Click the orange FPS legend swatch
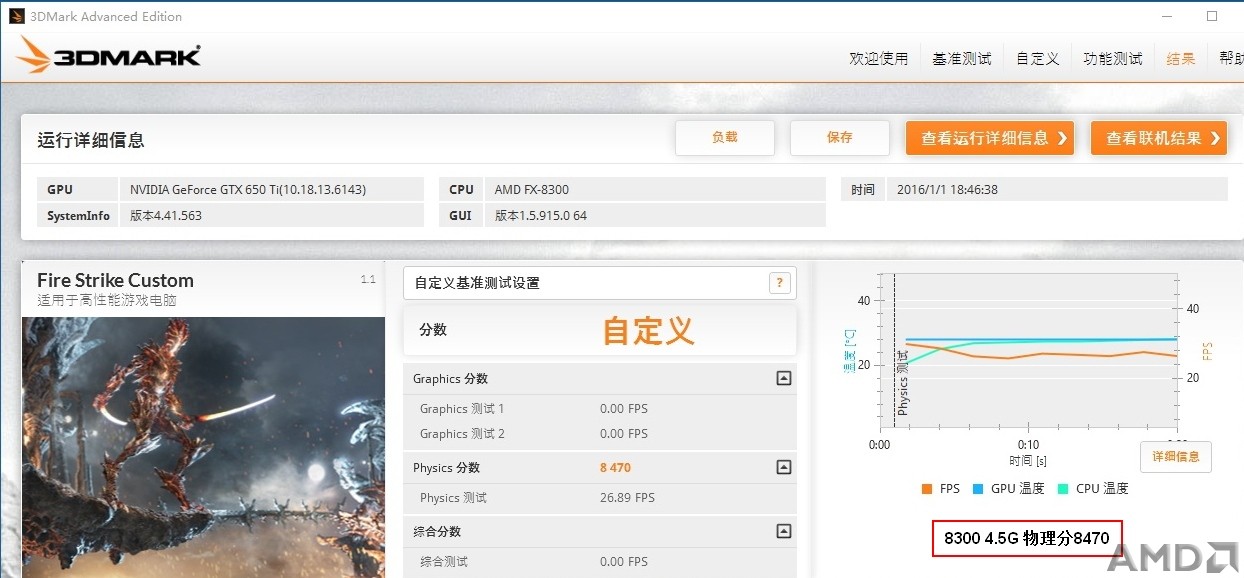The image size is (1244, 578). click(926, 489)
